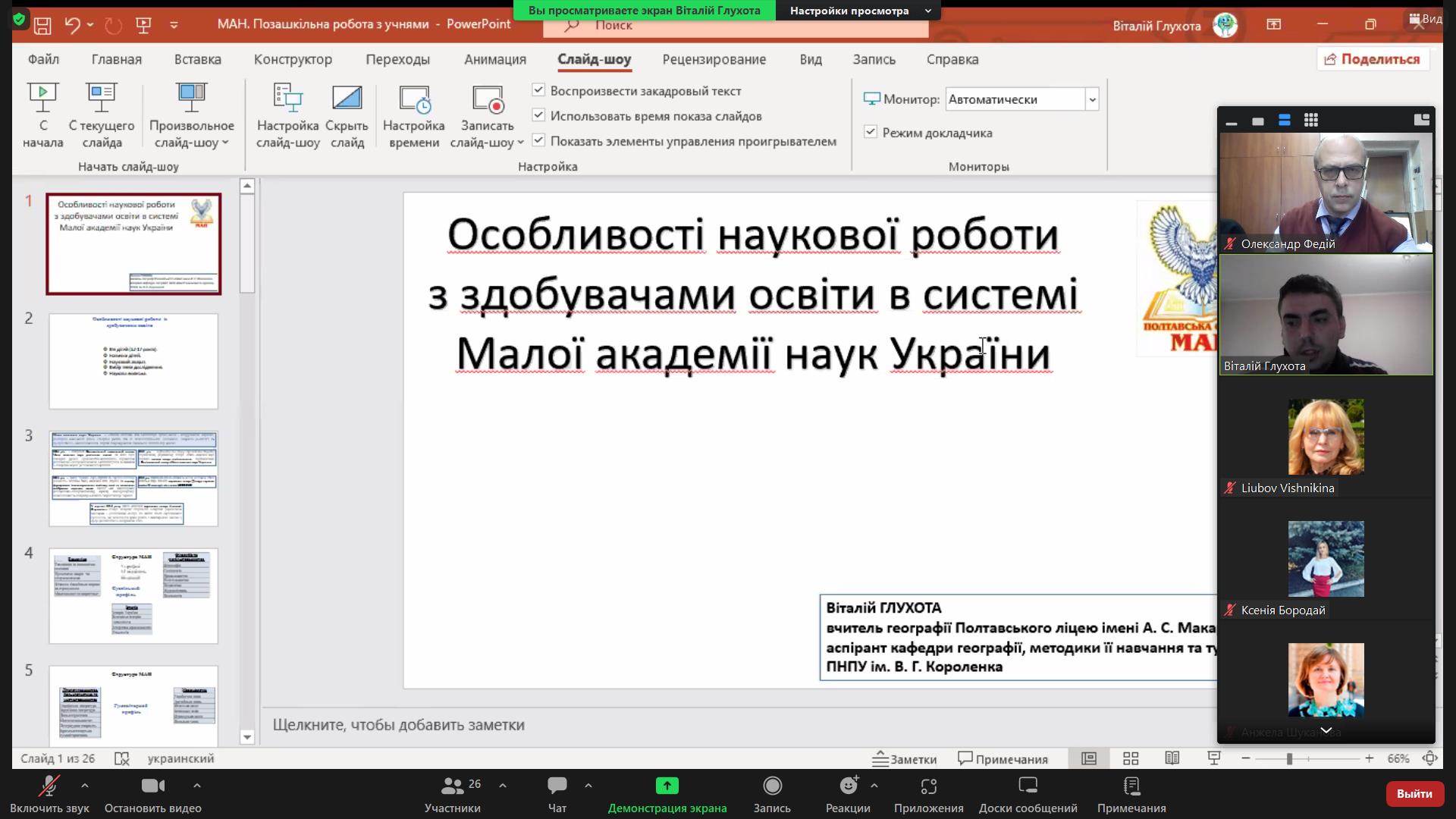1456x819 pixels.
Task: Open the 'Конструктор' tab
Action: [293, 59]
